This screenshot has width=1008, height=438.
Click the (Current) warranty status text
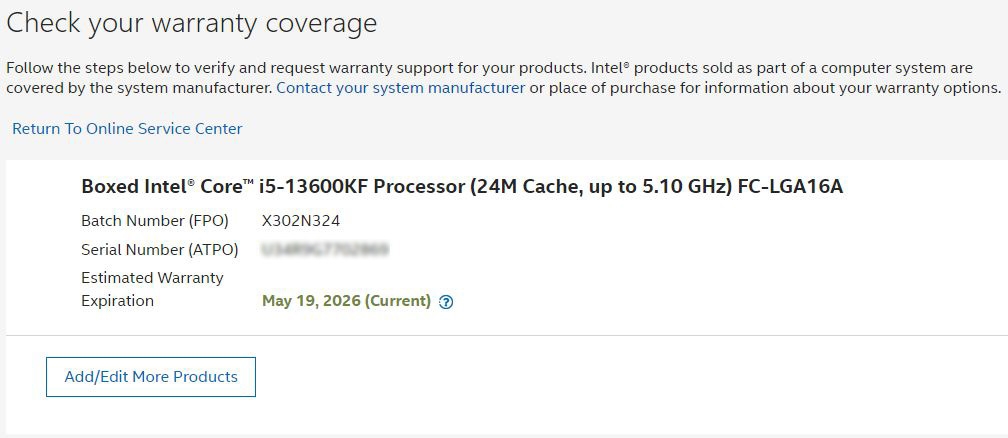tap(398, 301)
